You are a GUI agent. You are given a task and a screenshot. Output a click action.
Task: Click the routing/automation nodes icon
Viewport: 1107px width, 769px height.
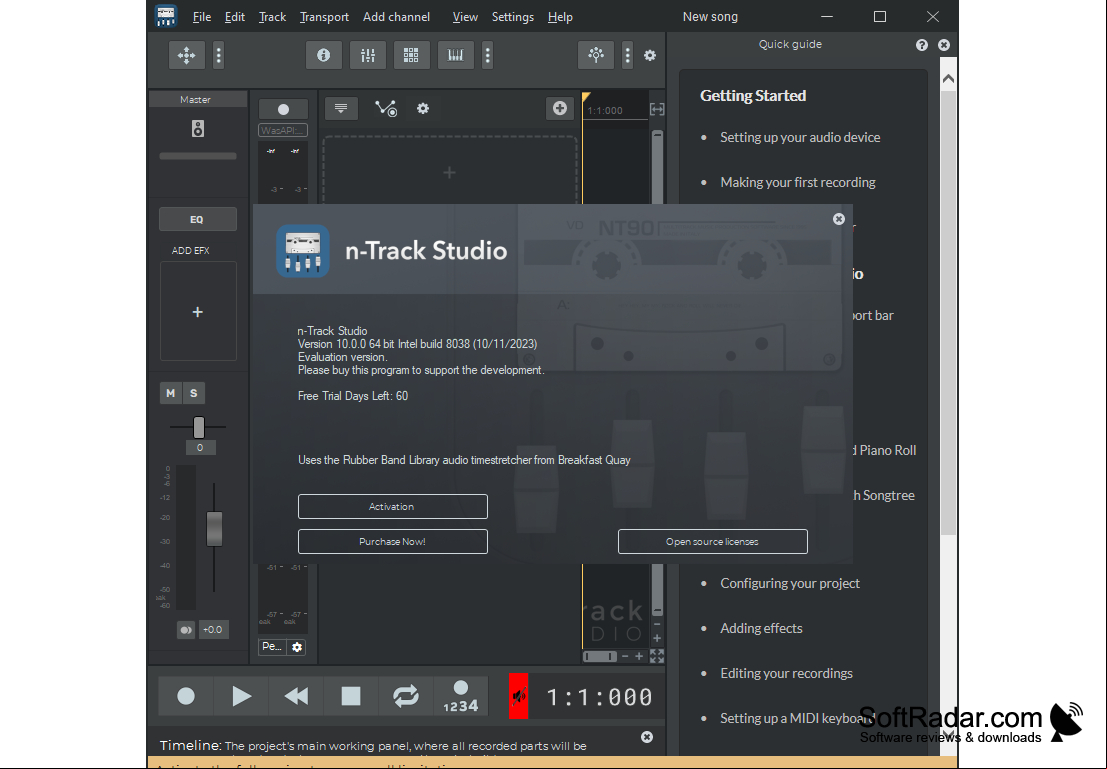(x=386, y=108)
